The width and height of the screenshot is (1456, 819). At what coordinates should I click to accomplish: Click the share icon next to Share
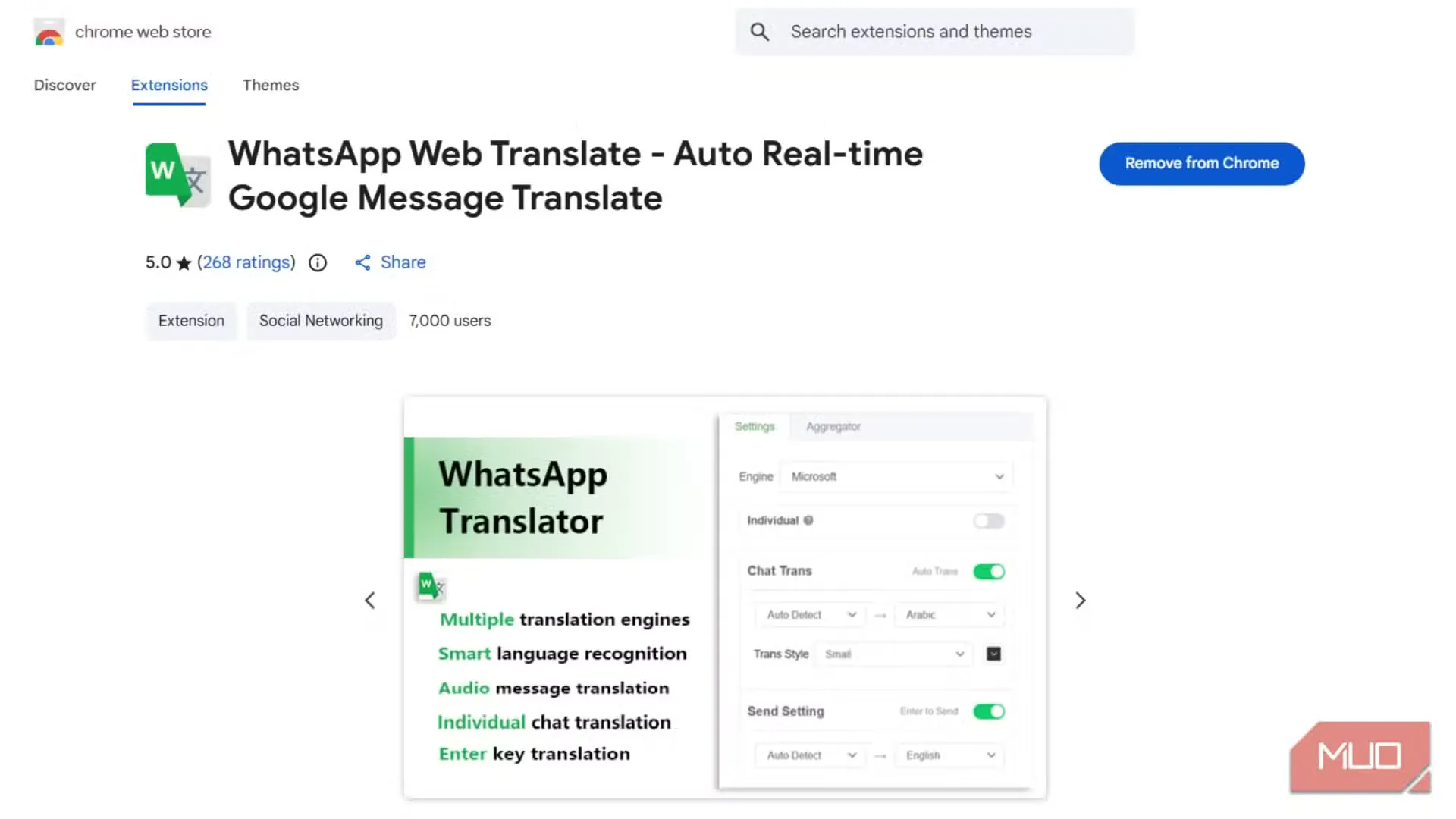pyautogui.click(x=363, y=262)
